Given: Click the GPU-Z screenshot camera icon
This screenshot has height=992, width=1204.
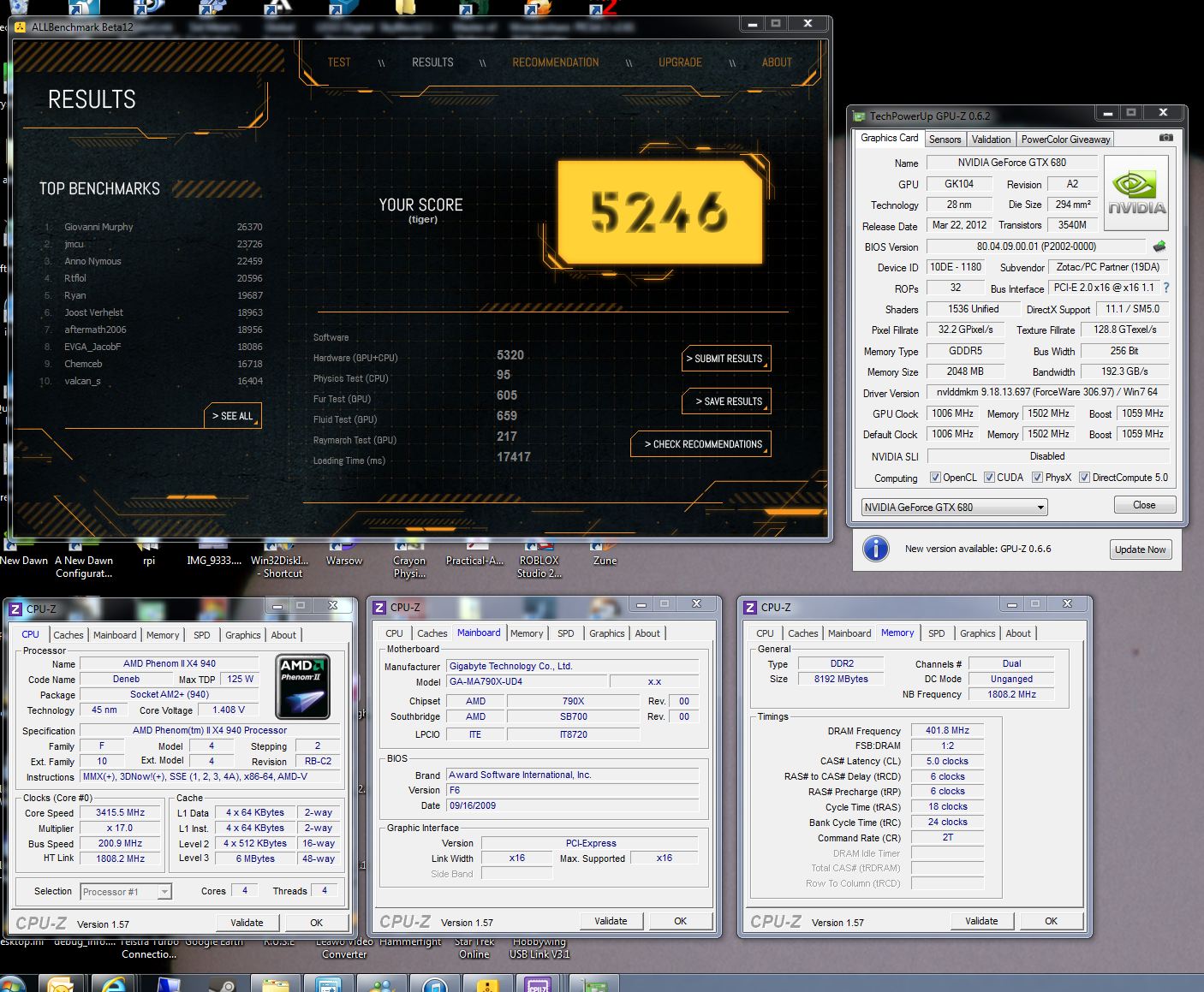Looking at the screenshot, I should pos(1165,138).
